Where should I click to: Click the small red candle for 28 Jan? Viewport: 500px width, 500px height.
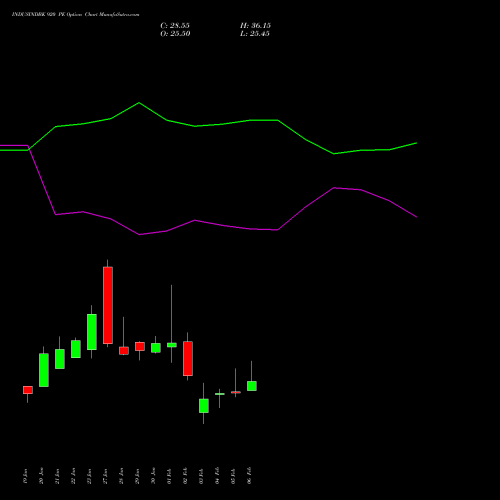[124, 351]
